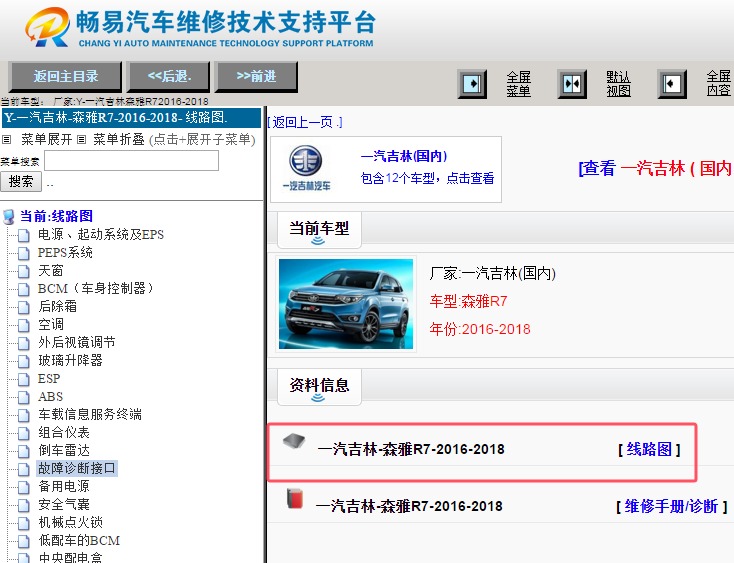
Task: Select 全屏菜单 label
Action: tap(519, 84)
